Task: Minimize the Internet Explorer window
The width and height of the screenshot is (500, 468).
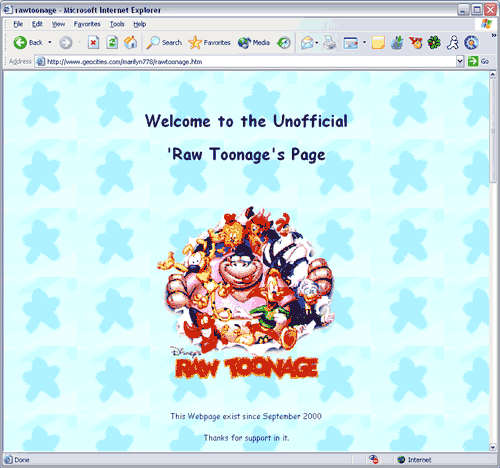Action: click(463, 10)
